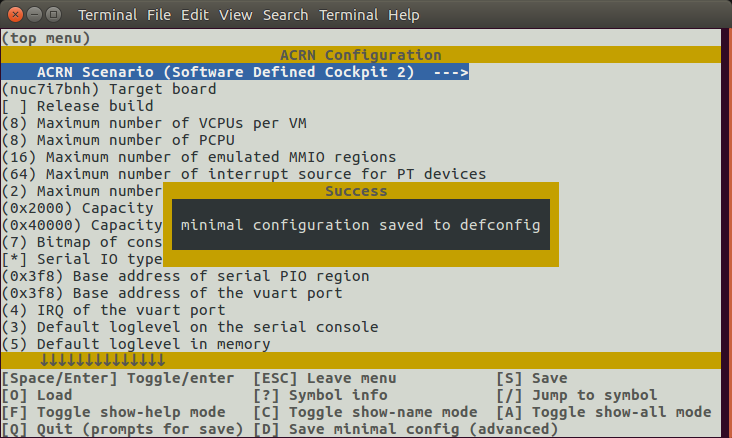Select ACRN Scenario Software Defined Cockpit 2
732x438 pixels.
(235, 72)
